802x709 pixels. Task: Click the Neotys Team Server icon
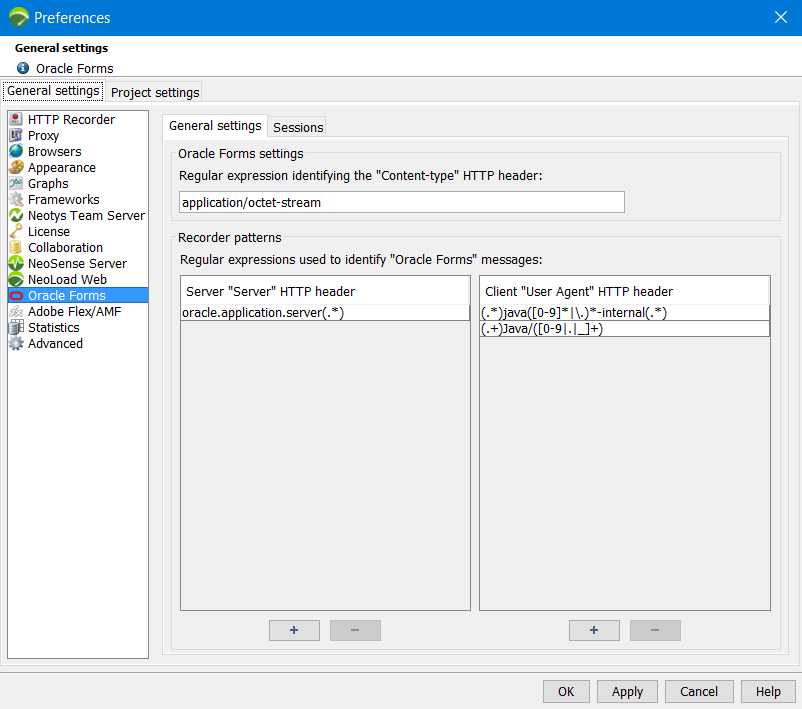click(x=16, y=215)
